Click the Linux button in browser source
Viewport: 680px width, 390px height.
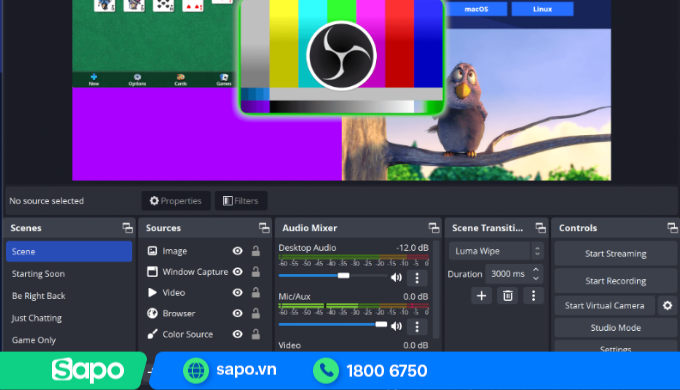click(543, 9)
